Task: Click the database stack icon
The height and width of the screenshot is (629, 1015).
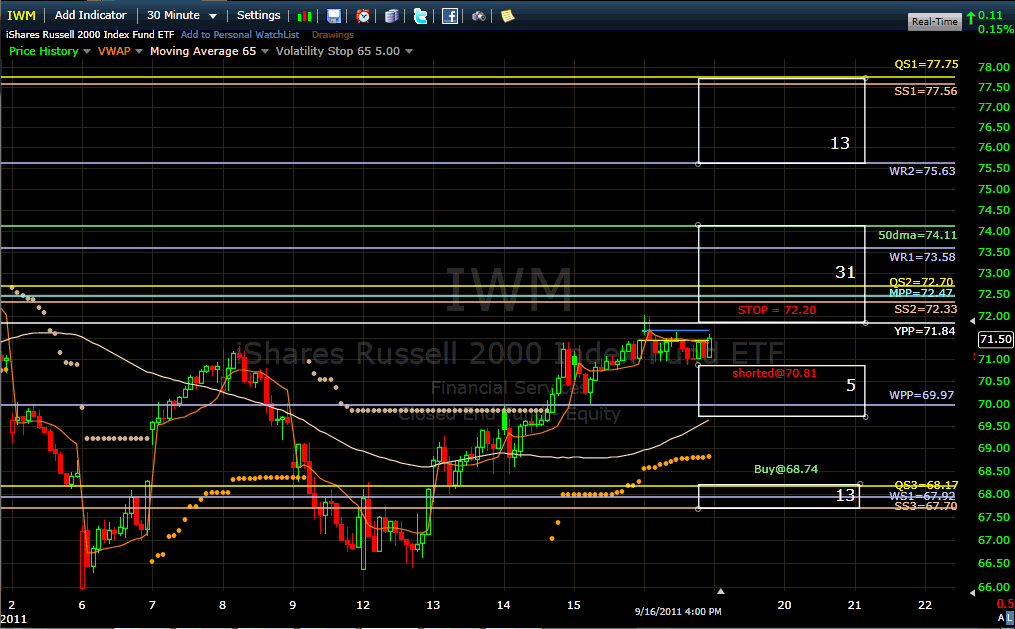Action: (x=392, y=16)
